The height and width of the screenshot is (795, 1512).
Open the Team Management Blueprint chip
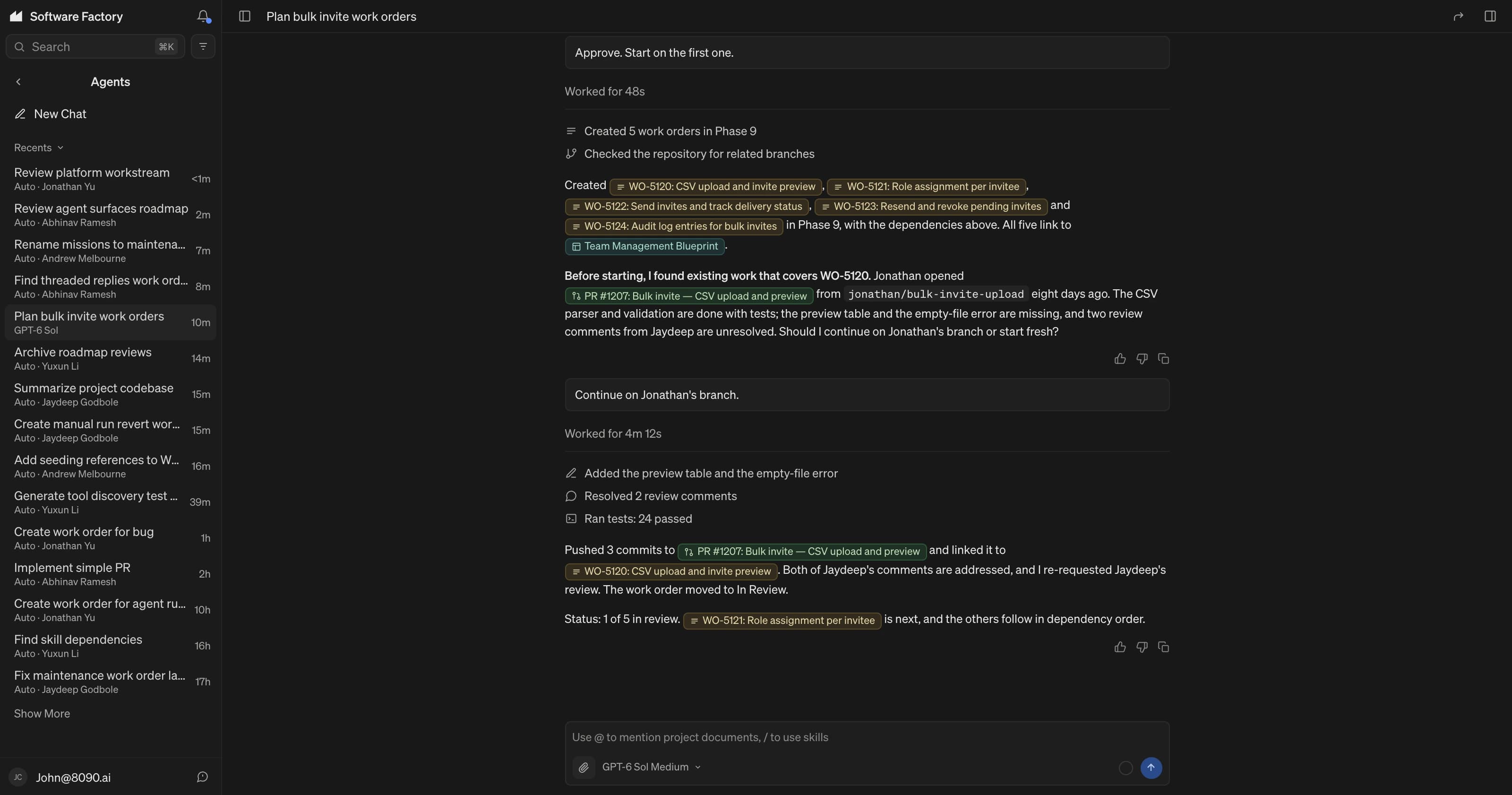[x=644, y=247]
